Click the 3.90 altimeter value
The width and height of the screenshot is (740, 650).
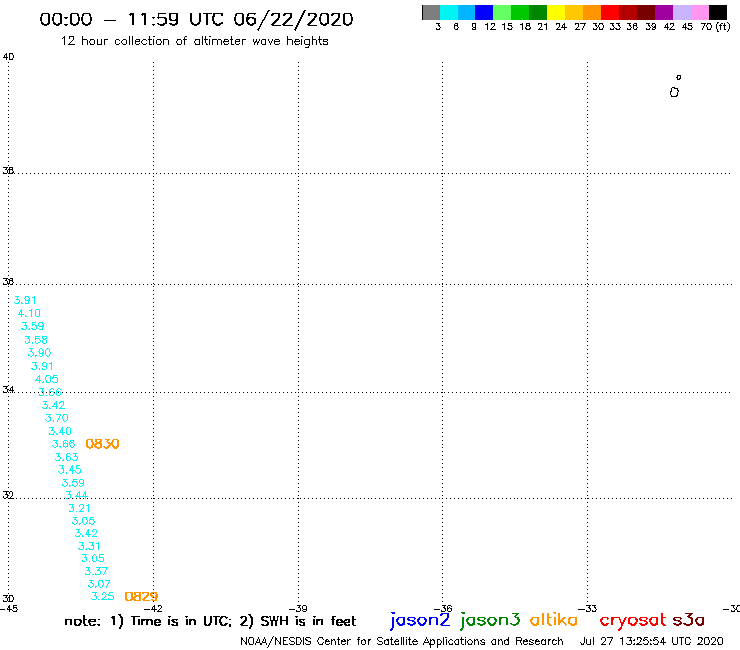pyautogui.click(x=39, y=353)
